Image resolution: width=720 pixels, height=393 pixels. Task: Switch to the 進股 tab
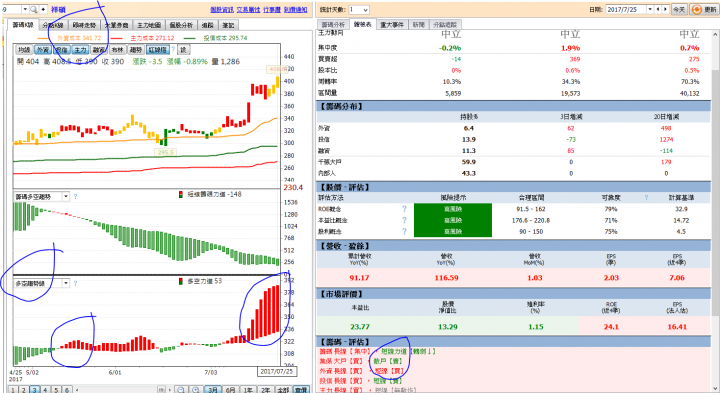208,25
